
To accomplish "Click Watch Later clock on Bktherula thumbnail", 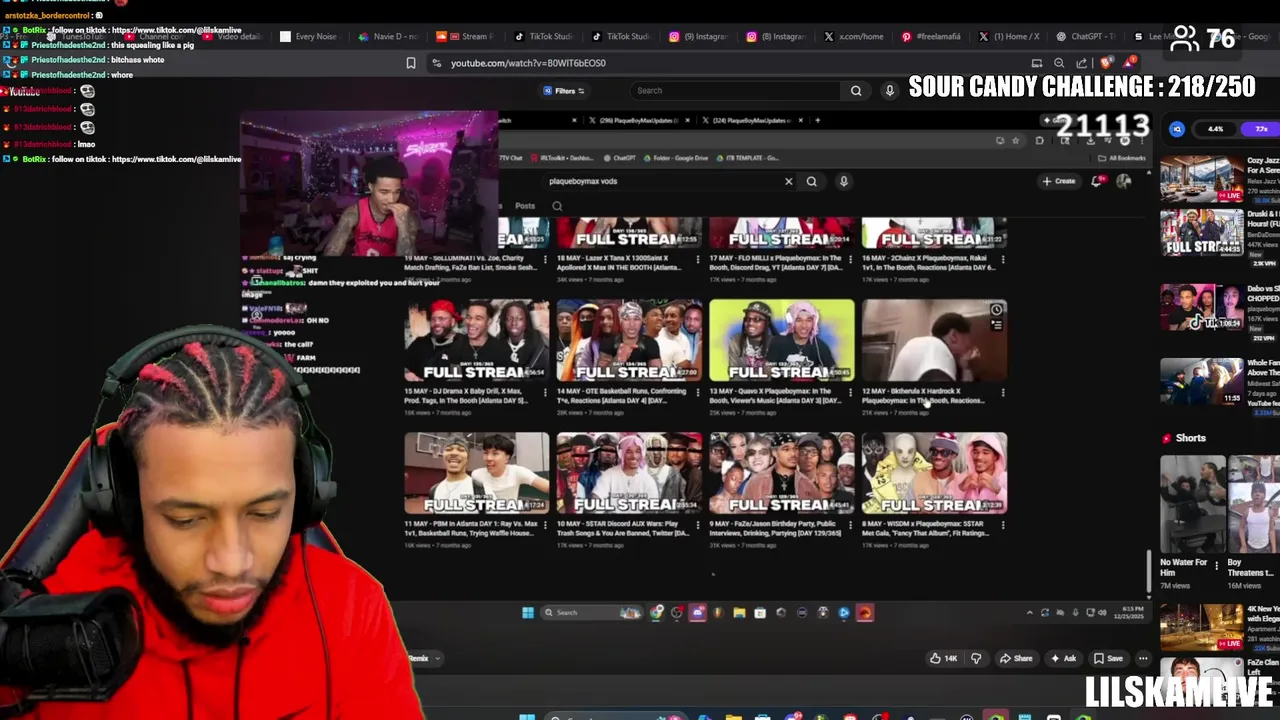I will click(996, 310).
